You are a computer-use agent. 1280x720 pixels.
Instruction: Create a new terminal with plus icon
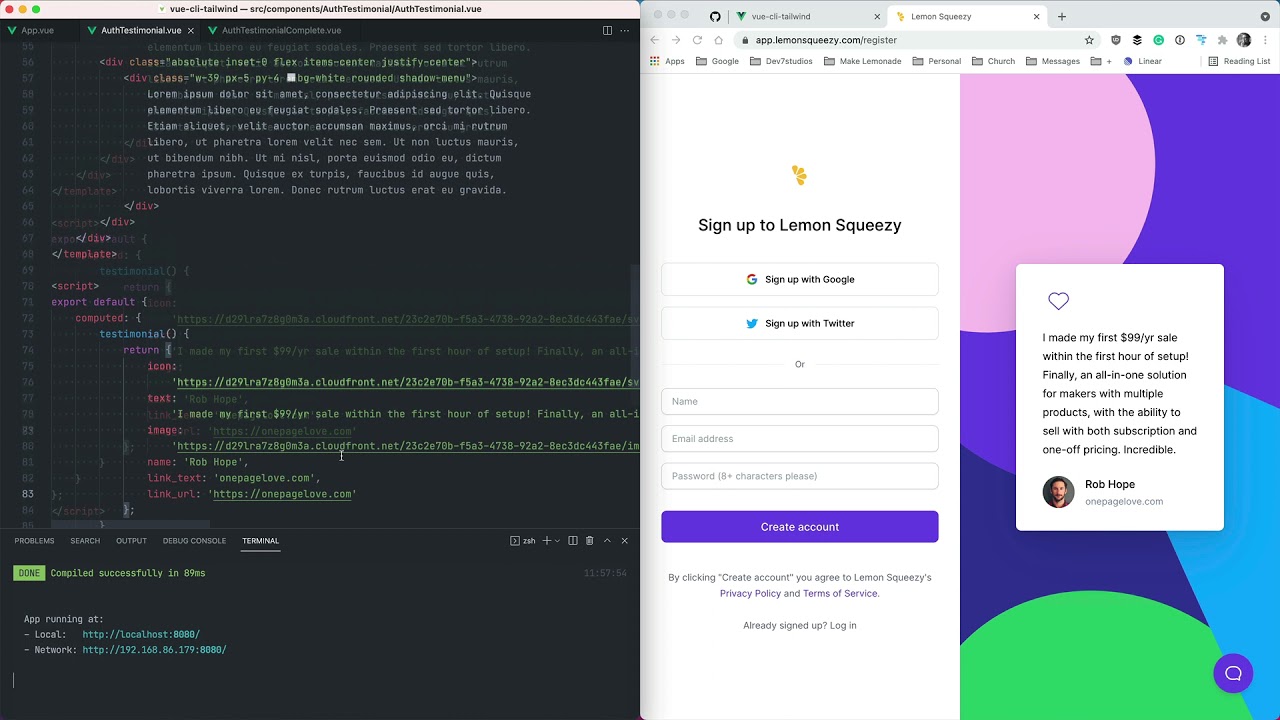pyautogui.click(x=547, y=541)
